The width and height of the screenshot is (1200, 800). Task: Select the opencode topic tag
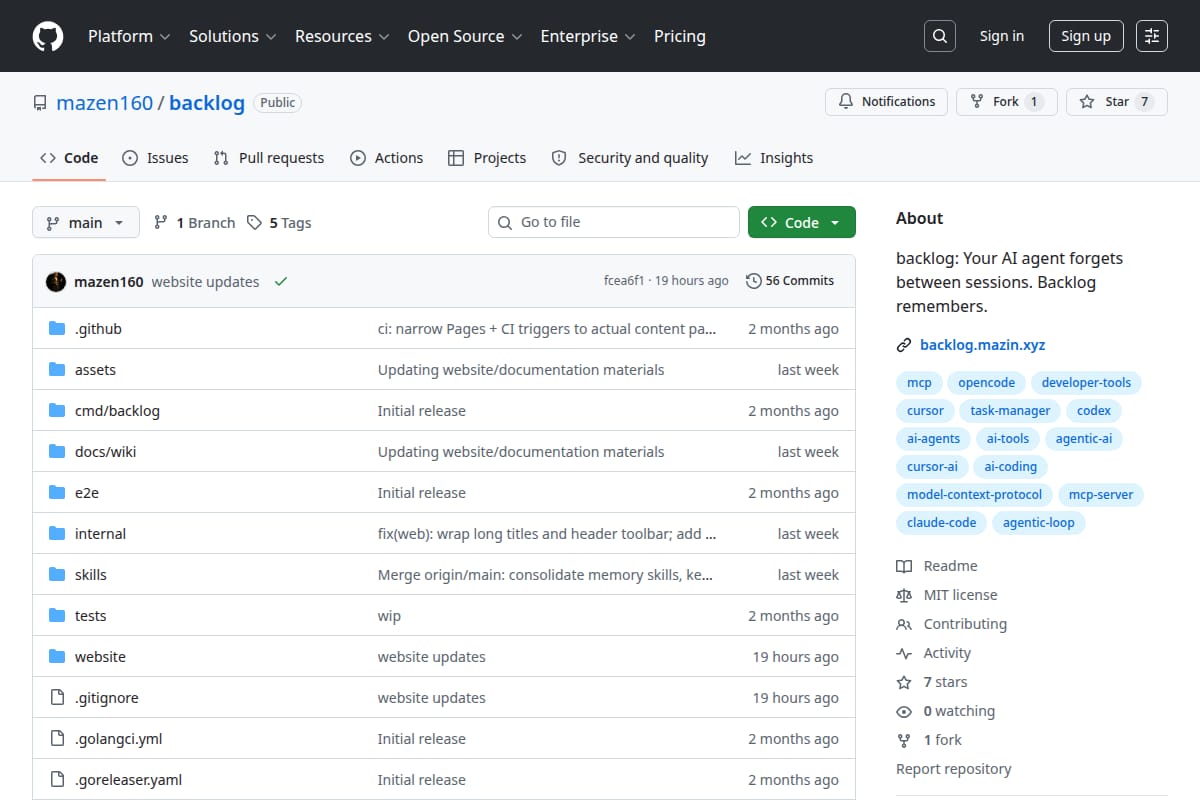point(986,383)
